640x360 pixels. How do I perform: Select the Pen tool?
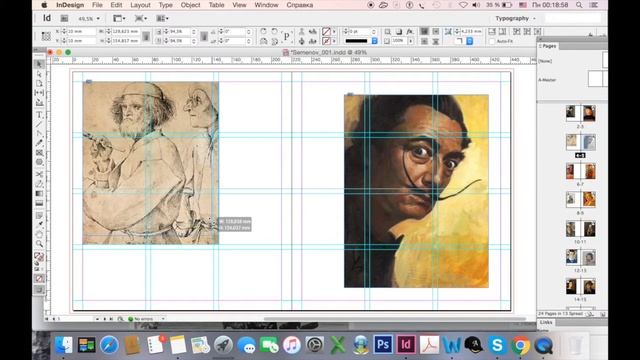(39, 133)
